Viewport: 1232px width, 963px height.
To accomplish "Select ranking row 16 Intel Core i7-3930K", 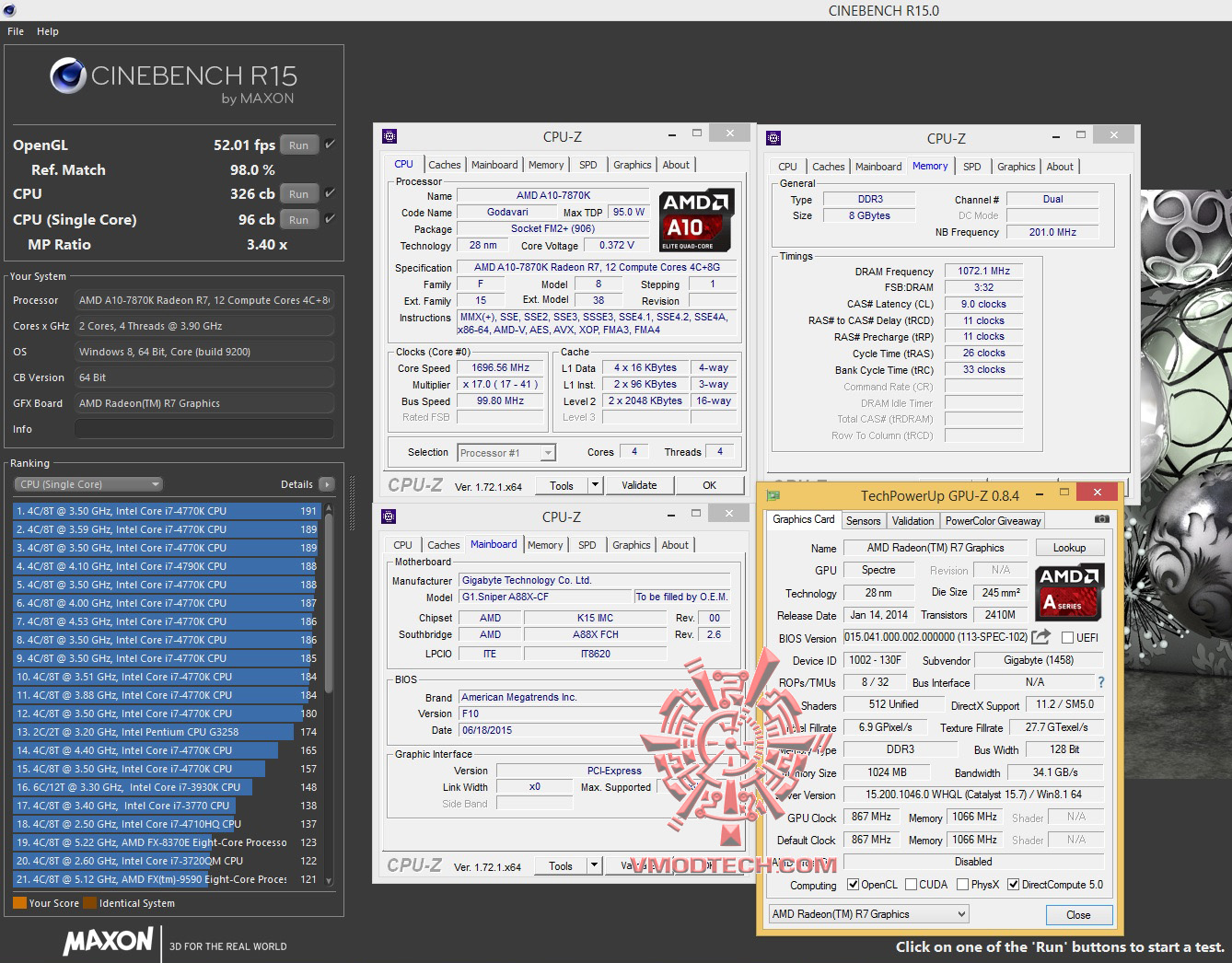I will tap(166, 787).
